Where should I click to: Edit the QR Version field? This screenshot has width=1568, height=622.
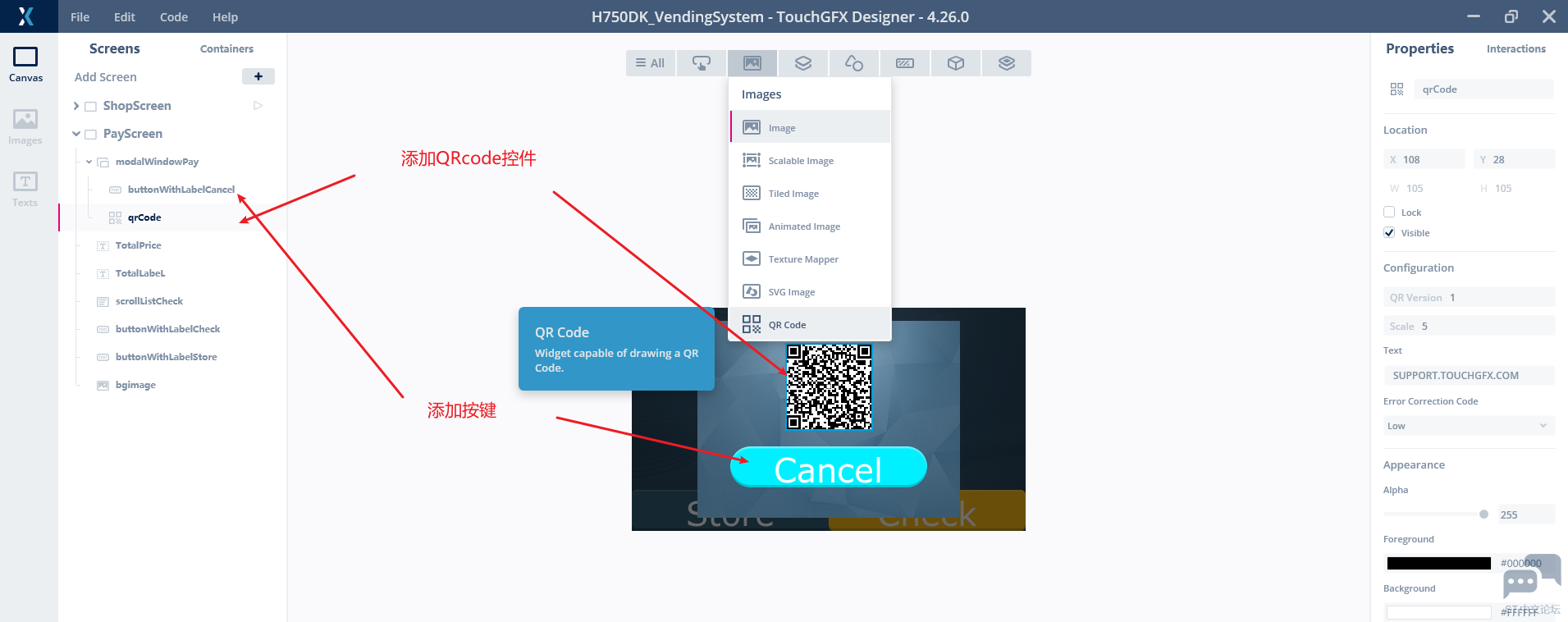1469,297
